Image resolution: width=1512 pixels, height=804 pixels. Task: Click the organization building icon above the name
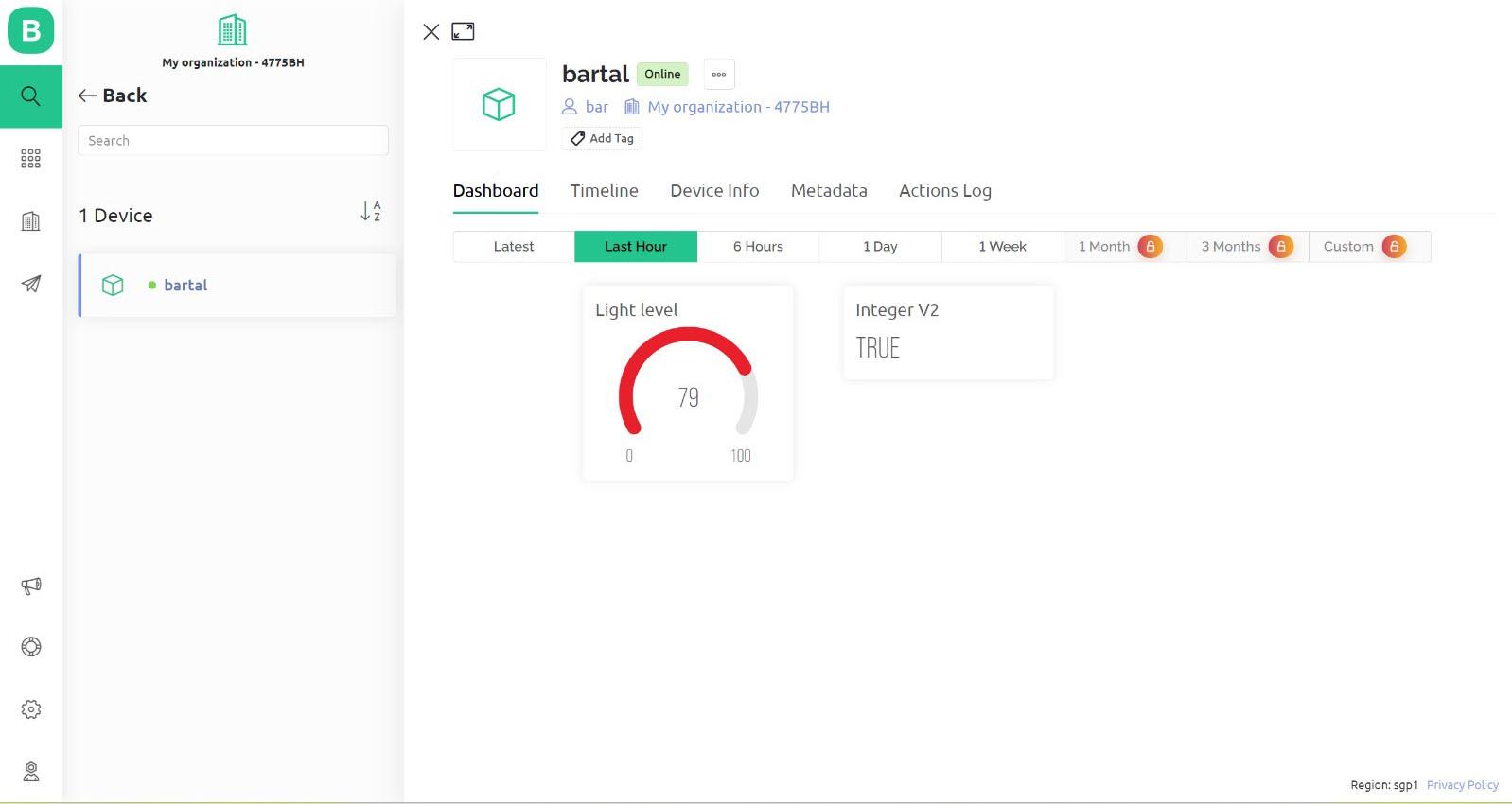pyautogui.click(x=233, y=30)
